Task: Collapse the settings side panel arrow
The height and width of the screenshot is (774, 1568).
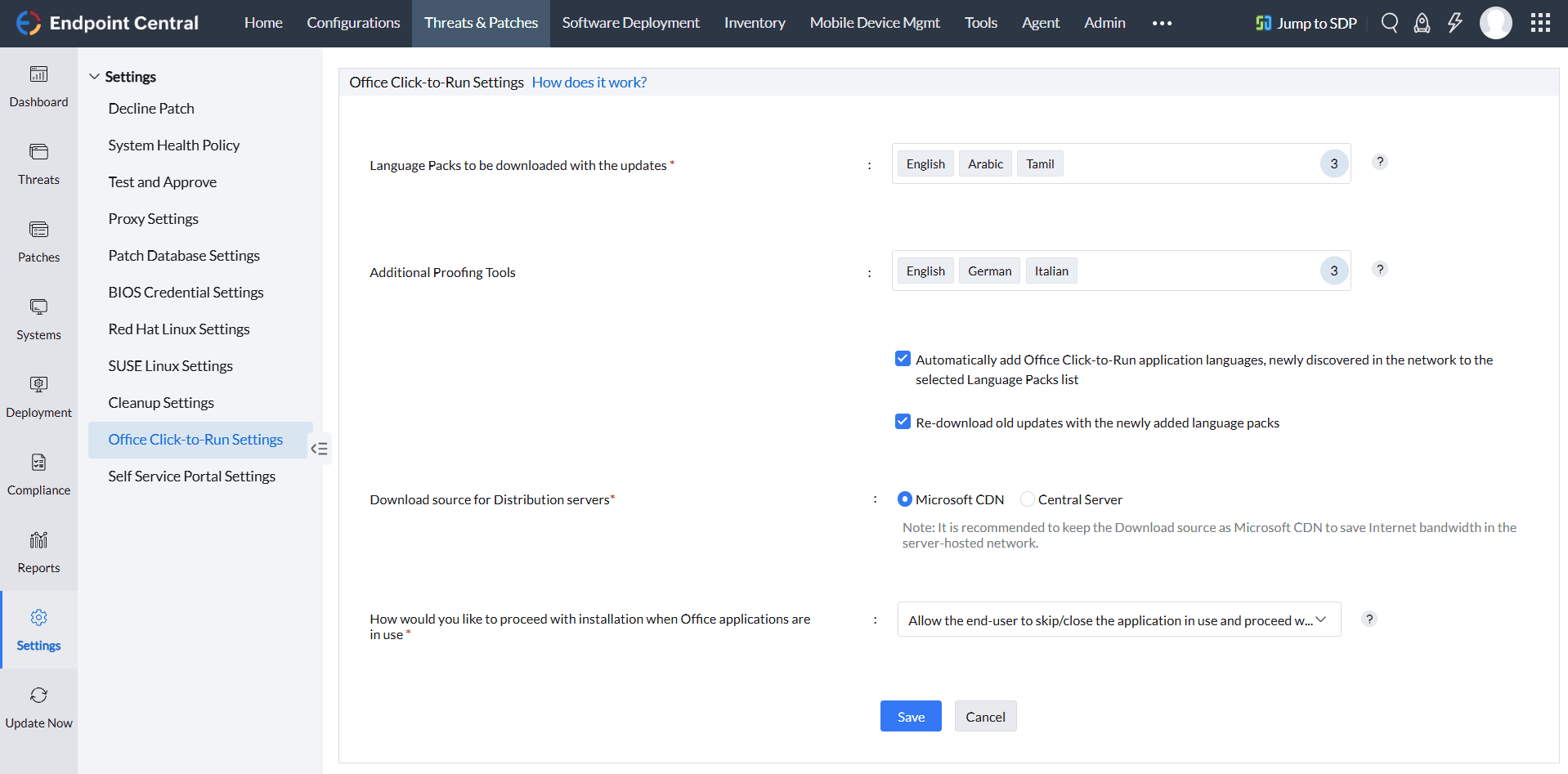Action: 320,449
